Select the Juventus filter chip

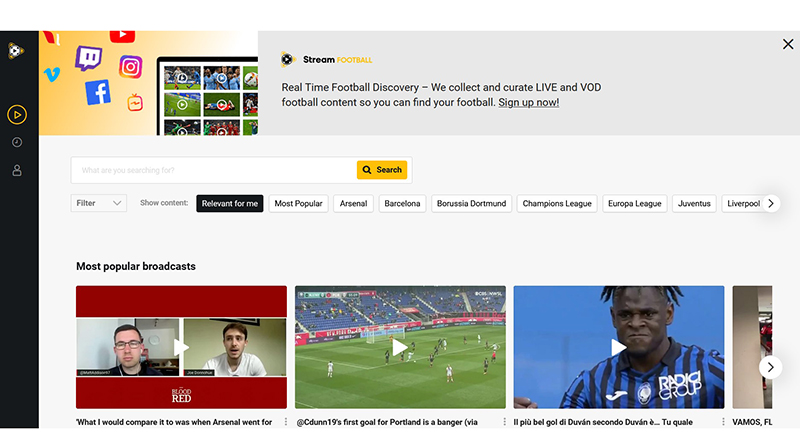pos(694,204)
